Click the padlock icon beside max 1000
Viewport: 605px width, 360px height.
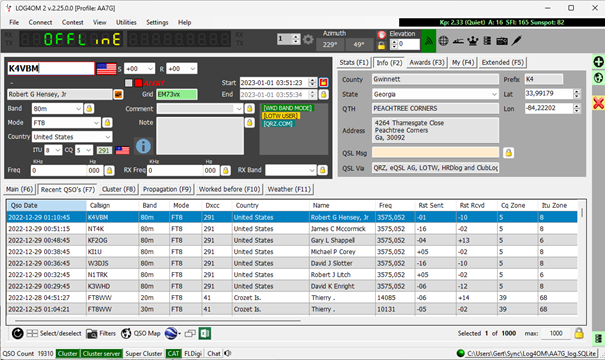[x=579, y=333]
